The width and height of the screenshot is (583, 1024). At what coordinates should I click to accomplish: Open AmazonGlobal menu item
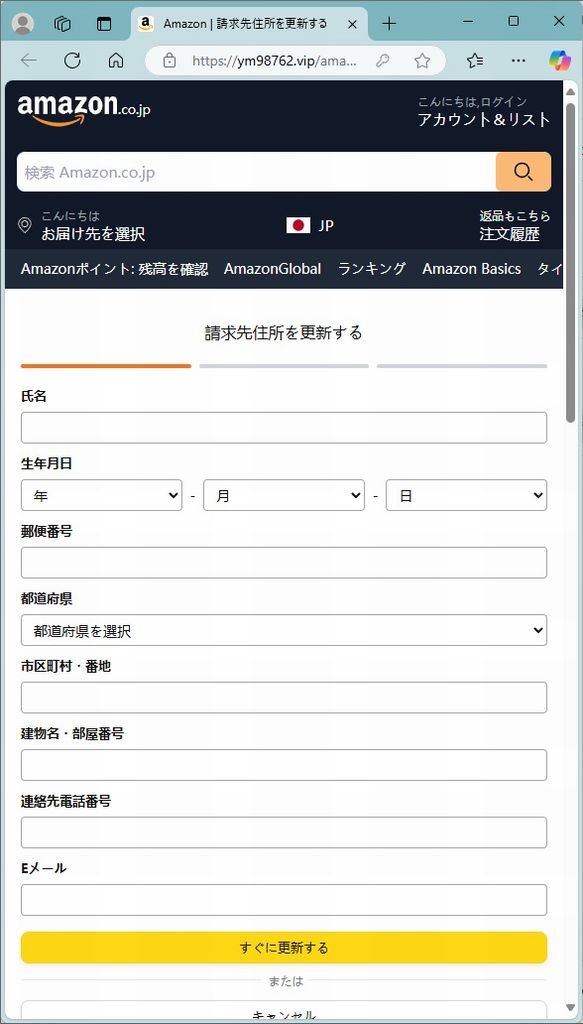tap(272, 269)
